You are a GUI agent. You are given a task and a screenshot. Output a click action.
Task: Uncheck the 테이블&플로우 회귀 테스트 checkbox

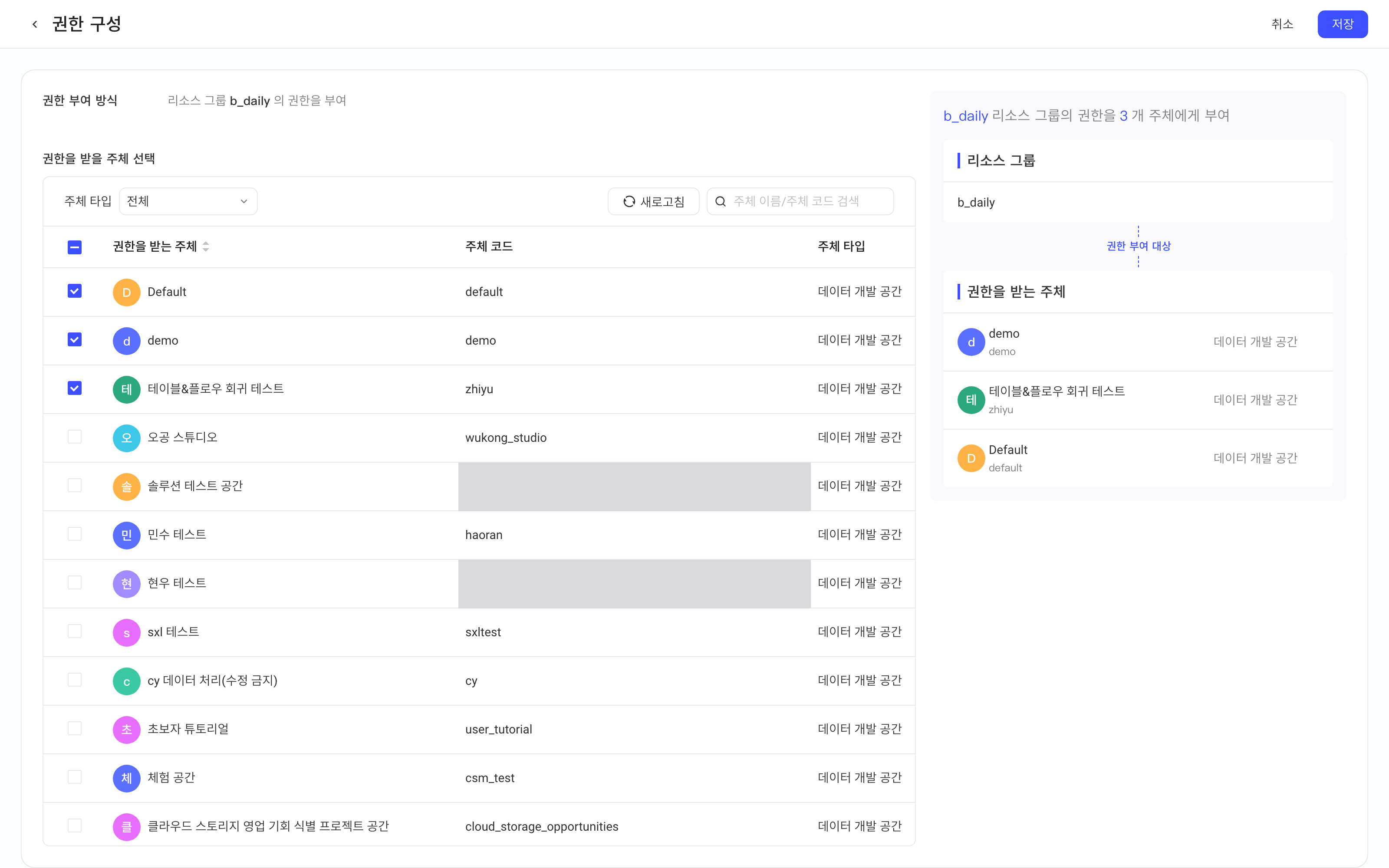(75, 388)
